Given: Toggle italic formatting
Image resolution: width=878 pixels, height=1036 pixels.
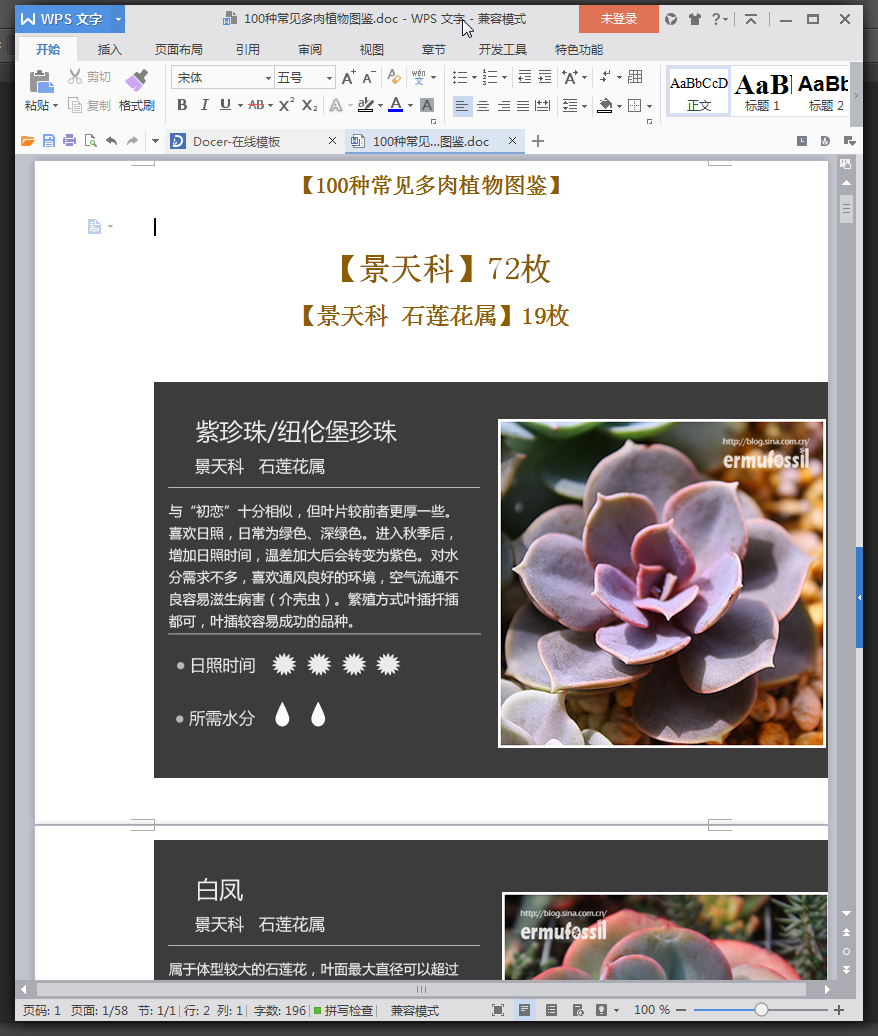Looking at the screenshot, I should coord(203,105).
